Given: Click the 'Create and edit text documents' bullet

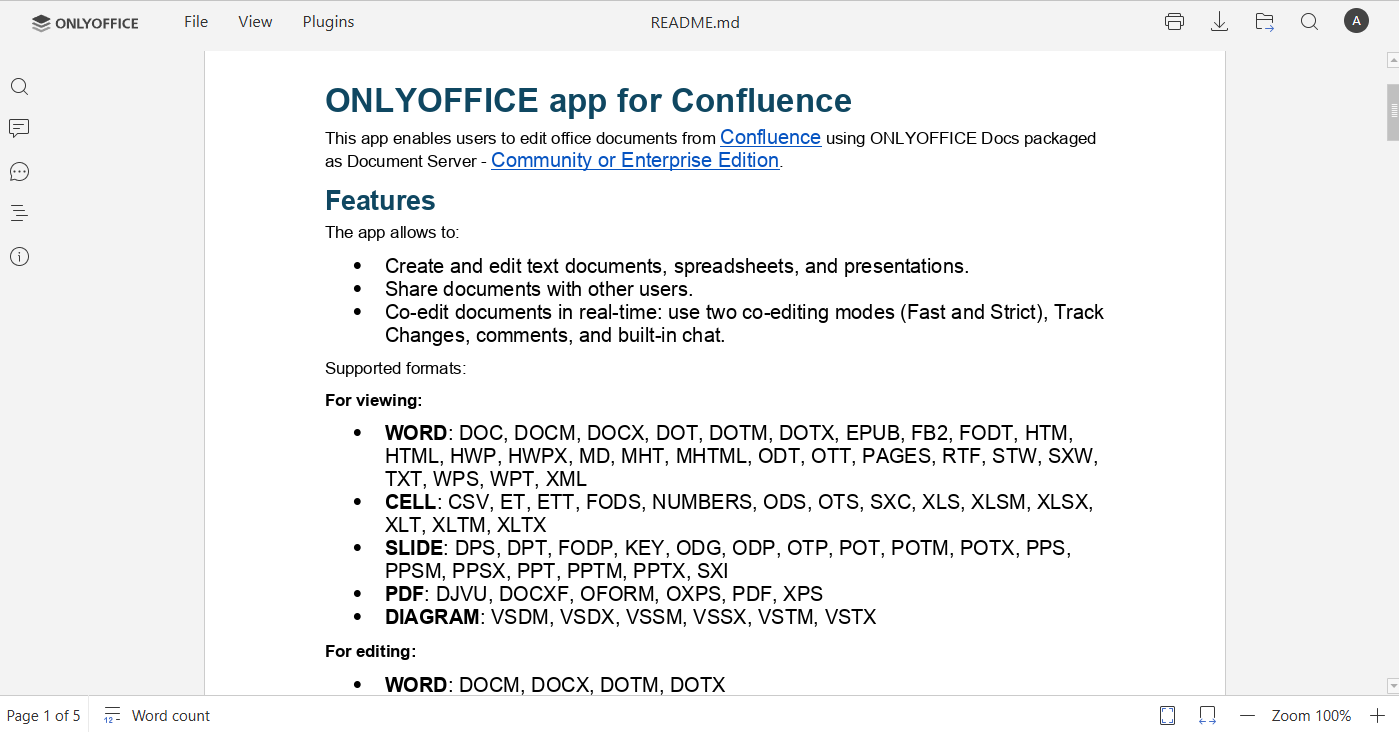Looking at the screenshot, I should pos(677,266).
